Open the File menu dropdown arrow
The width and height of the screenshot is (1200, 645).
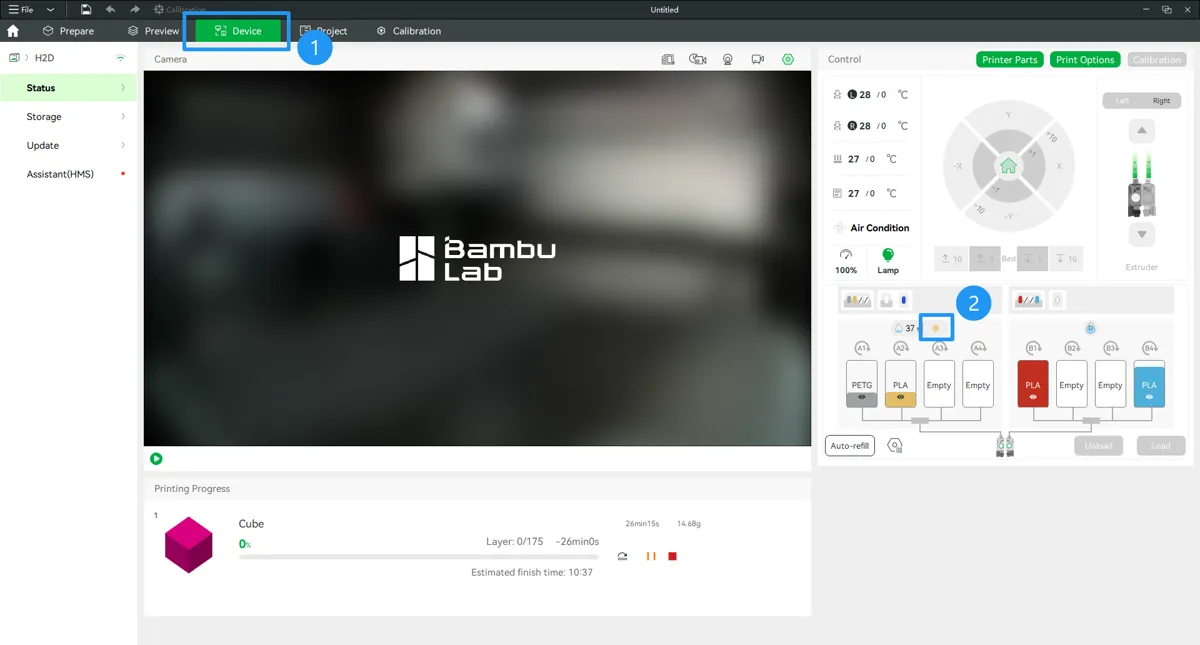click(x=51, y=9)
